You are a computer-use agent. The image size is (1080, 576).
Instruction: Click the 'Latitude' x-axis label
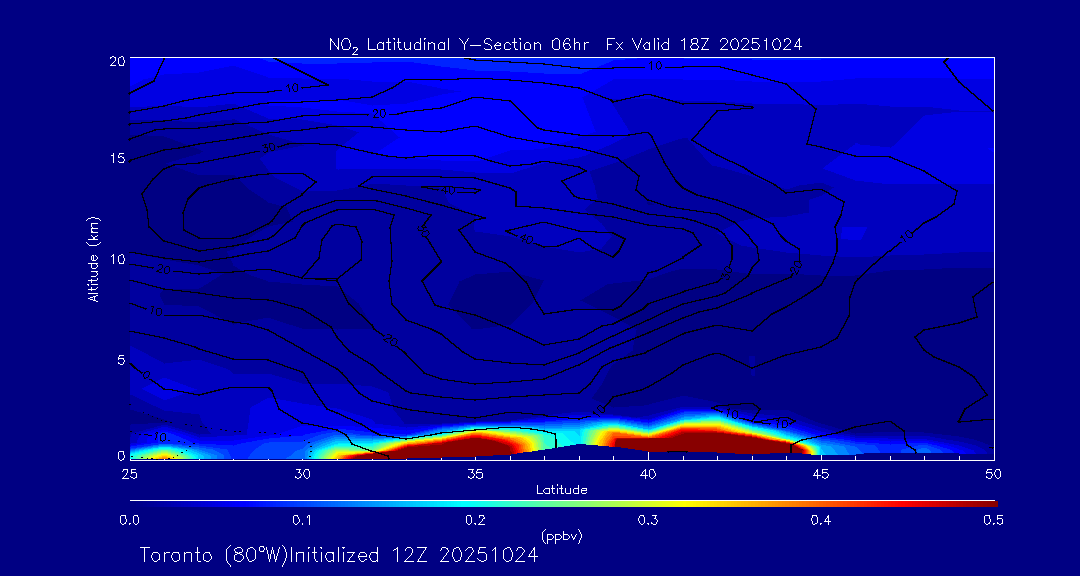pos(561,489)
